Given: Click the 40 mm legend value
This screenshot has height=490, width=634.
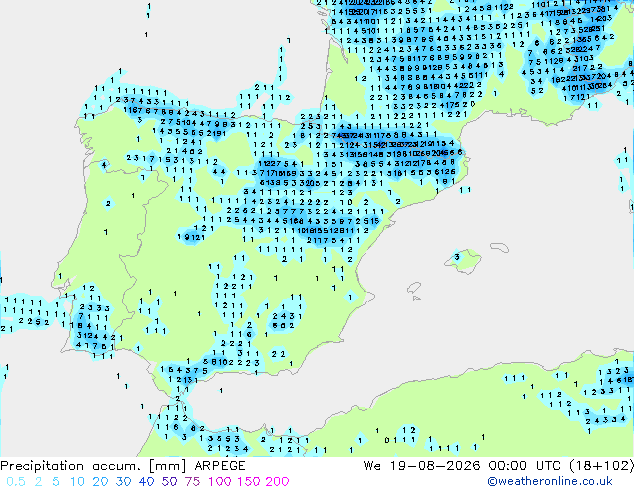Looking at the screenshot, I should pos(146,482).
